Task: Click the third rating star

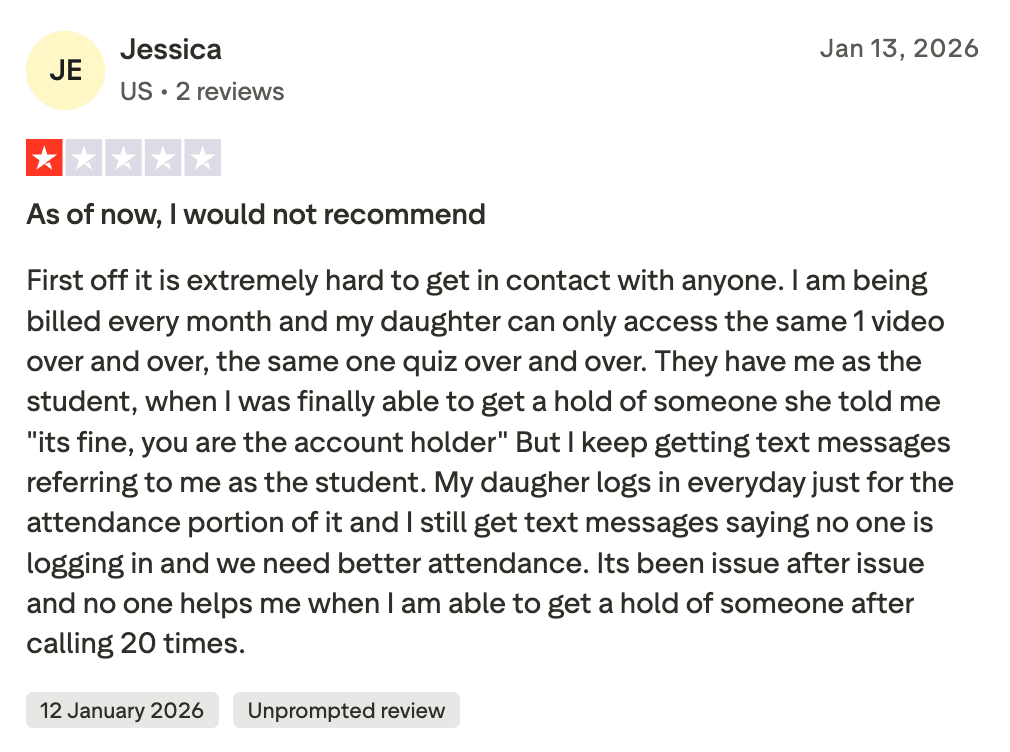Action: pos(123,158)
